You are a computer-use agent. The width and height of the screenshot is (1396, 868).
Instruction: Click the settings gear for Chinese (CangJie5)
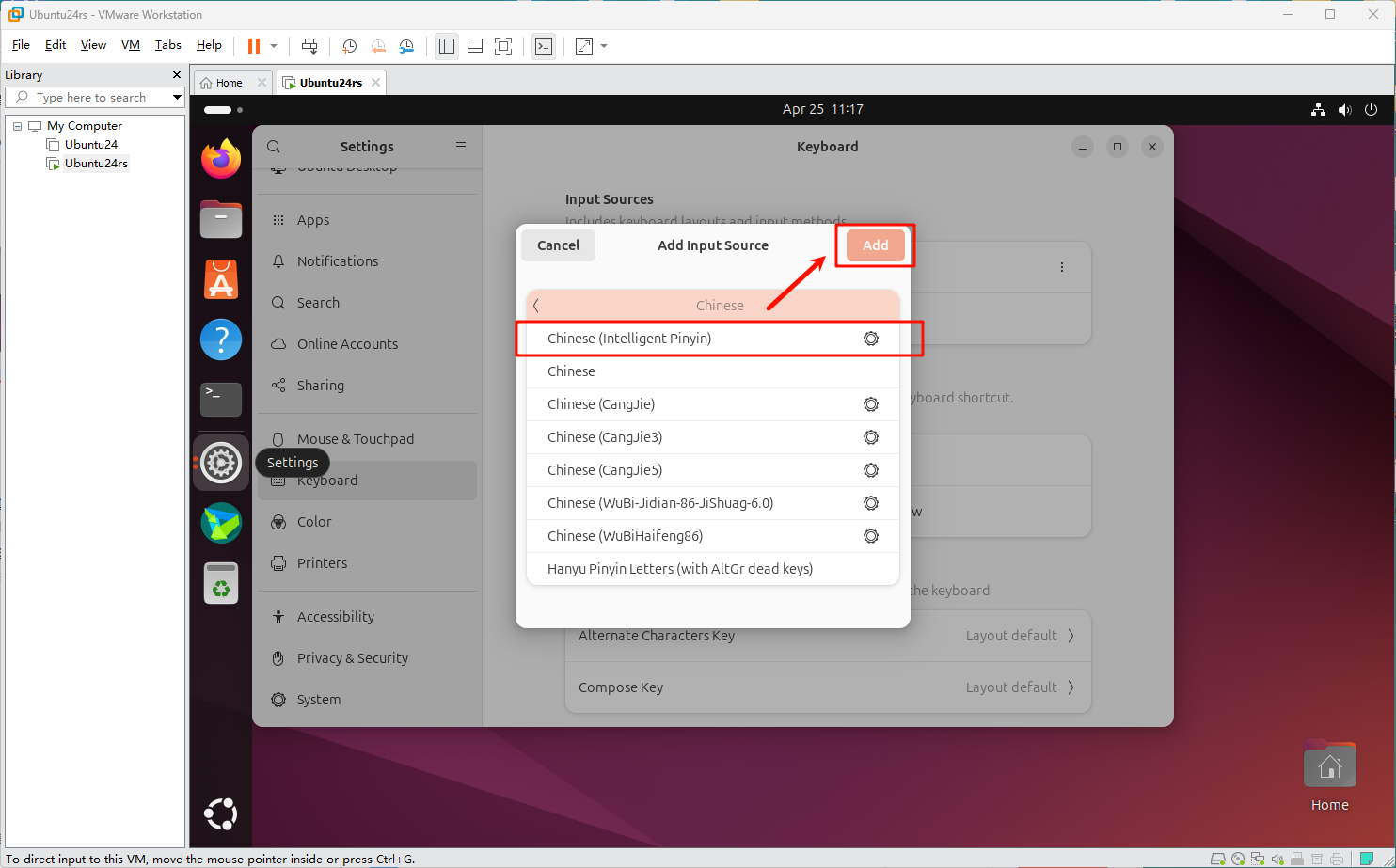(x=871, y=470)
